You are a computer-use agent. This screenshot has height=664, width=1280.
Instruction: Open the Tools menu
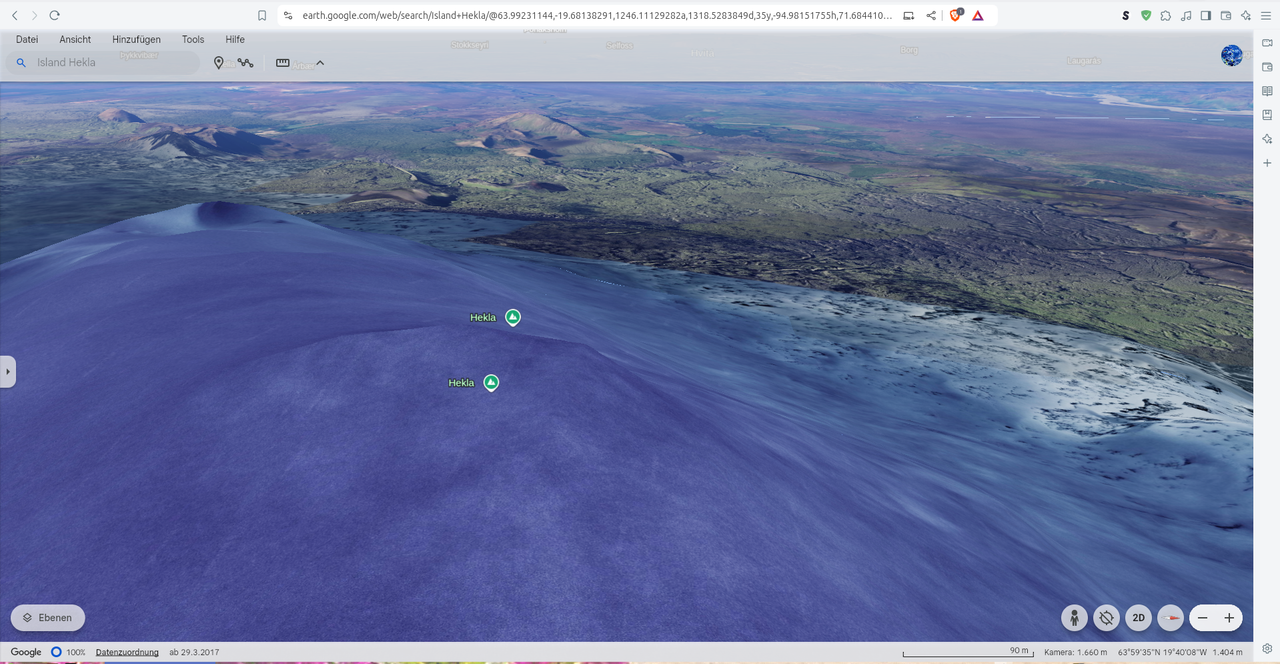(x=193, y=39)
